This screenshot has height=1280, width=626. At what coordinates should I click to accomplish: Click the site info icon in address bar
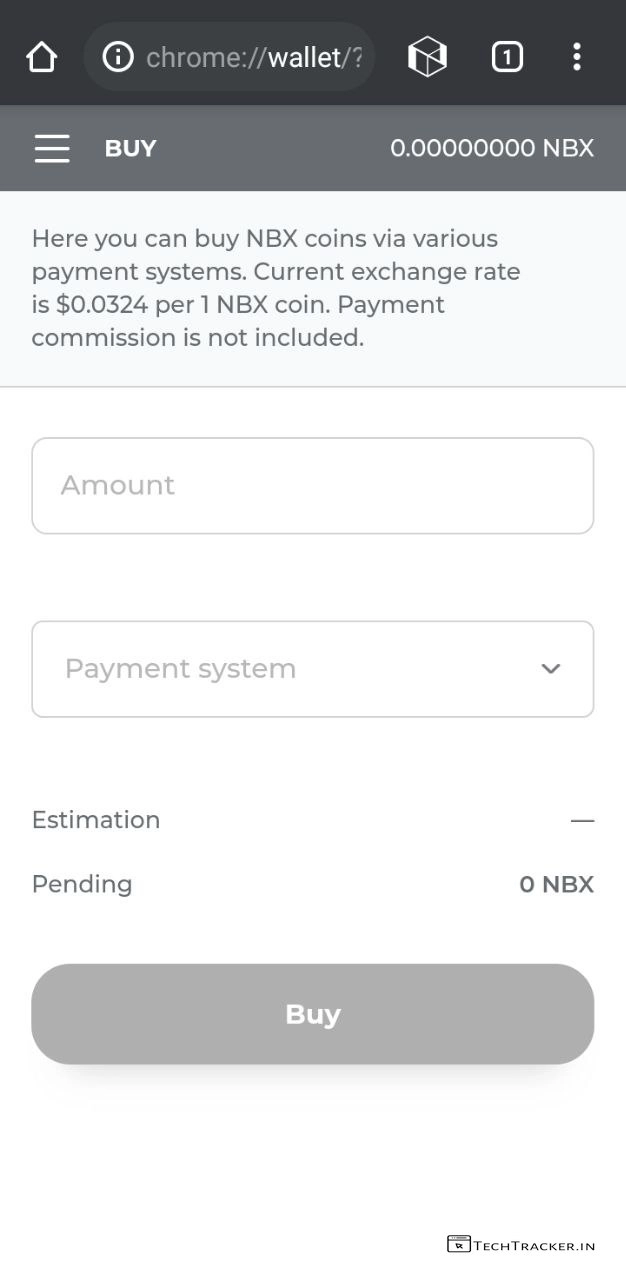pos(118,57)
